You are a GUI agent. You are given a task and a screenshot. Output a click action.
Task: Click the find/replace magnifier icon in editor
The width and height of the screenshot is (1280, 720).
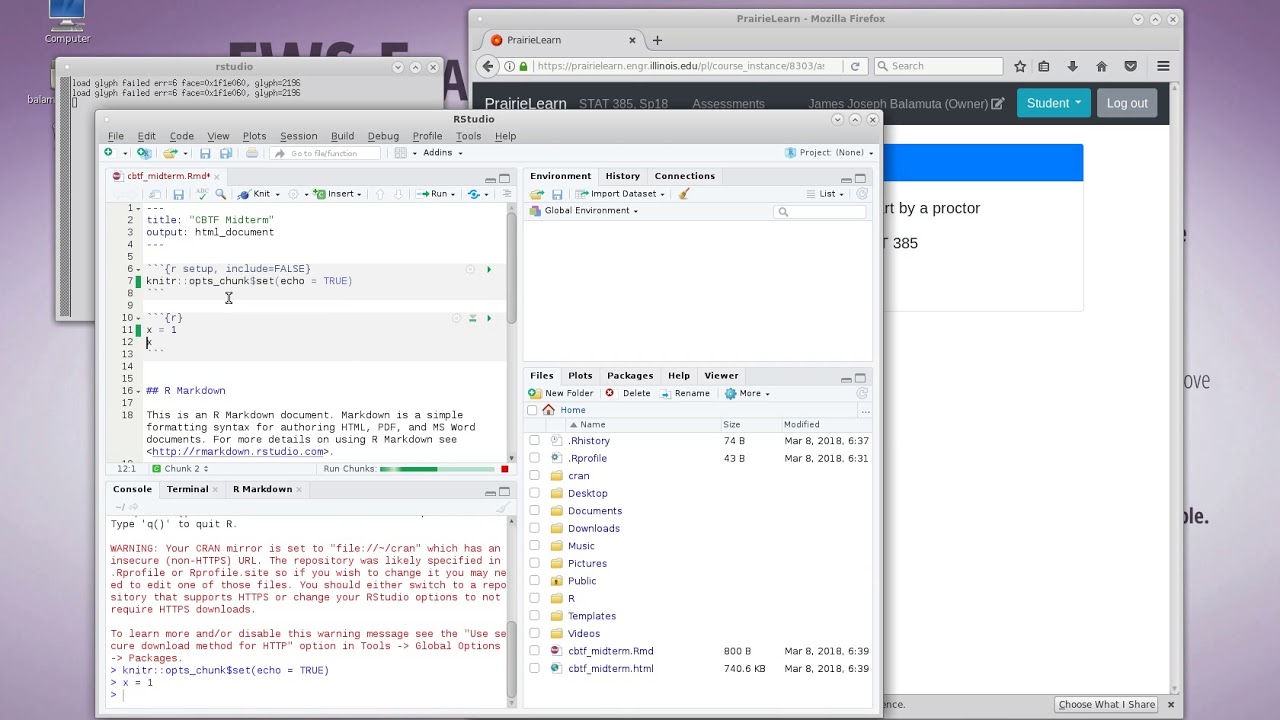pyautogui.click(x=220, y=194)
